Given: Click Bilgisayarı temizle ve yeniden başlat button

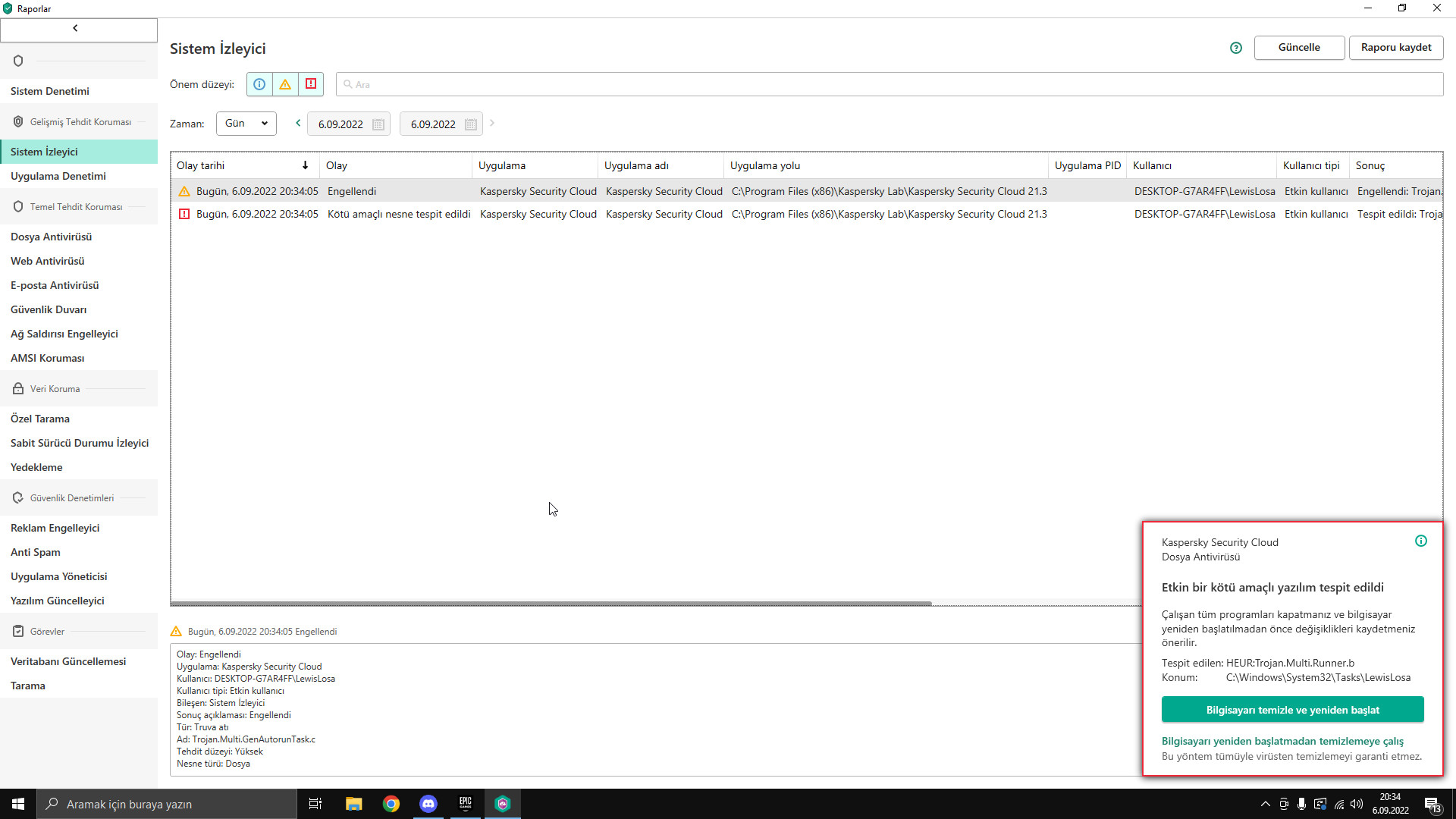Looking at the screenshot, I should 1292,710.
